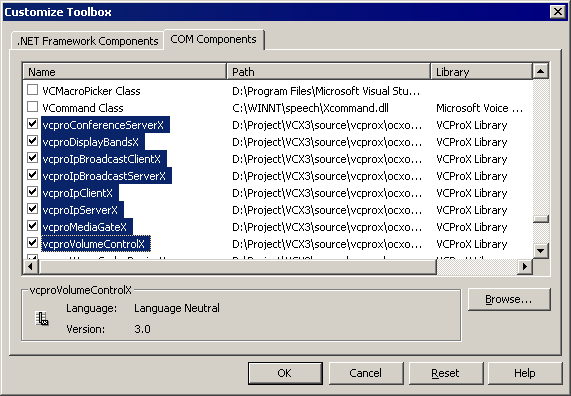This screenshot has width=571, height=396.
Task: Uncheck vcproVolumeControlX checkbox
Action: coord(32,243)
